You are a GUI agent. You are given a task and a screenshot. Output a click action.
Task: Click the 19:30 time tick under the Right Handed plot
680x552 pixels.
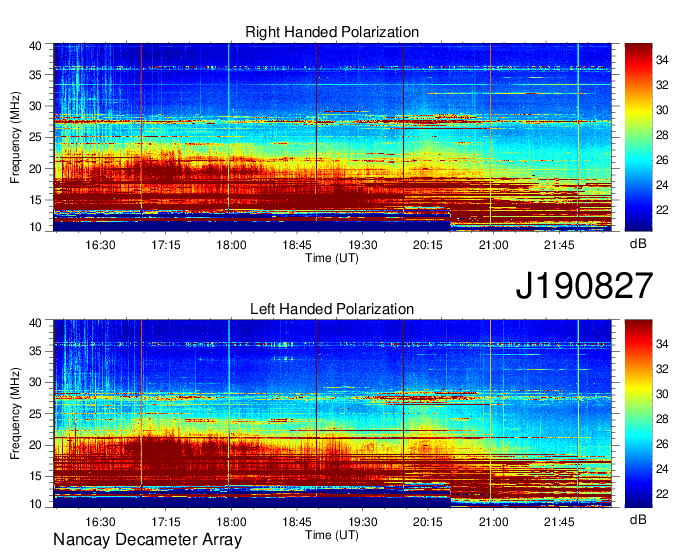(363, 245)
